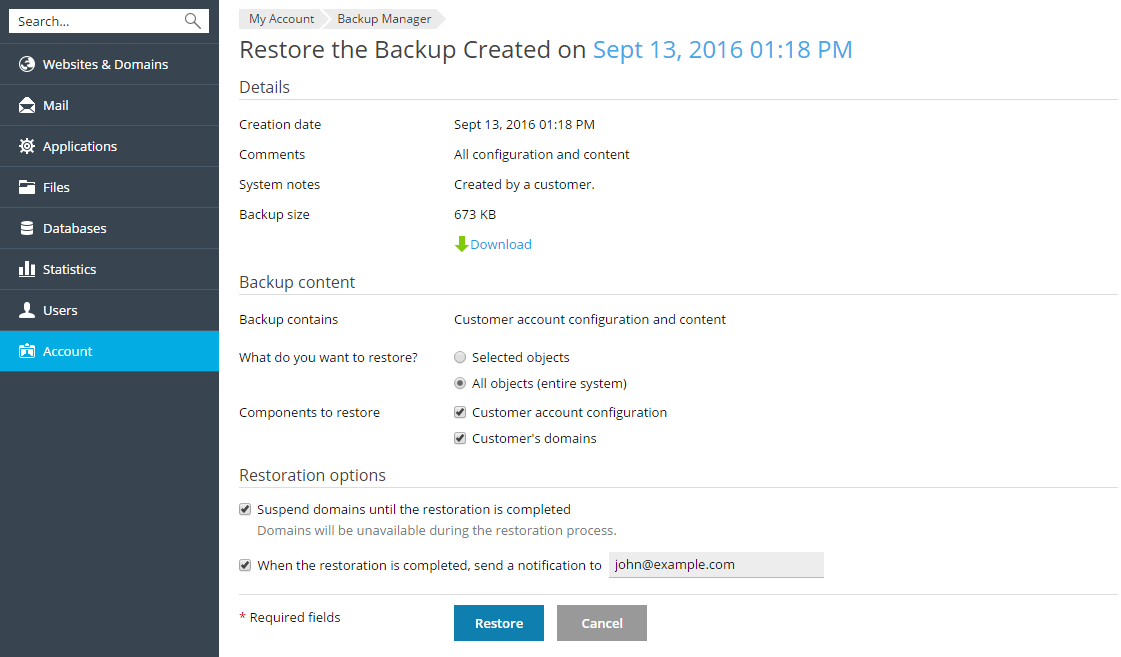The height and width of the screenshot is (657, 1121).
Task: Open Websites & Domains from the sidebar
Action: [x=24, y=63]
